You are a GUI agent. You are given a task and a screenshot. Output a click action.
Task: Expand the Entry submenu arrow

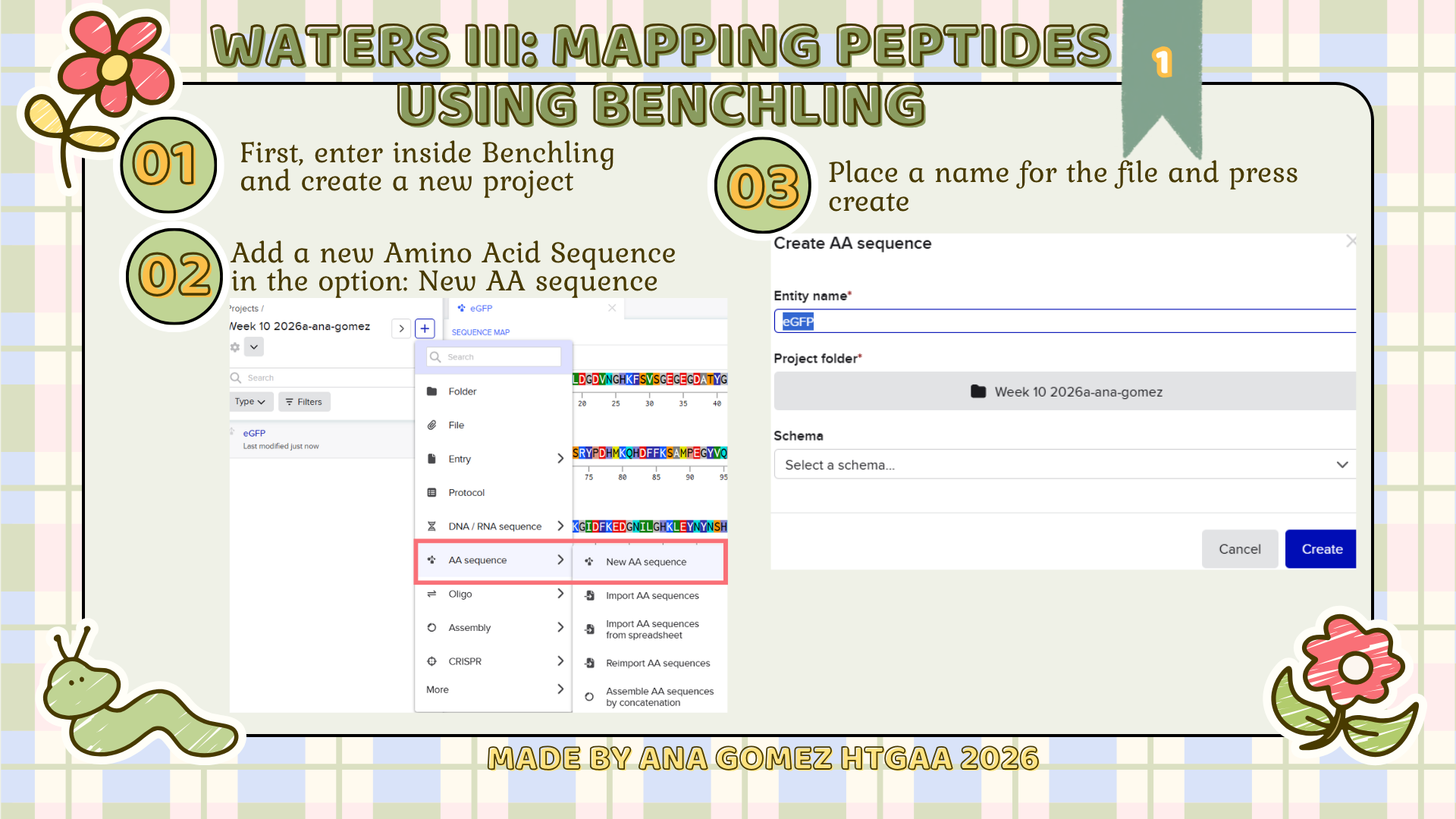(560, 459)
